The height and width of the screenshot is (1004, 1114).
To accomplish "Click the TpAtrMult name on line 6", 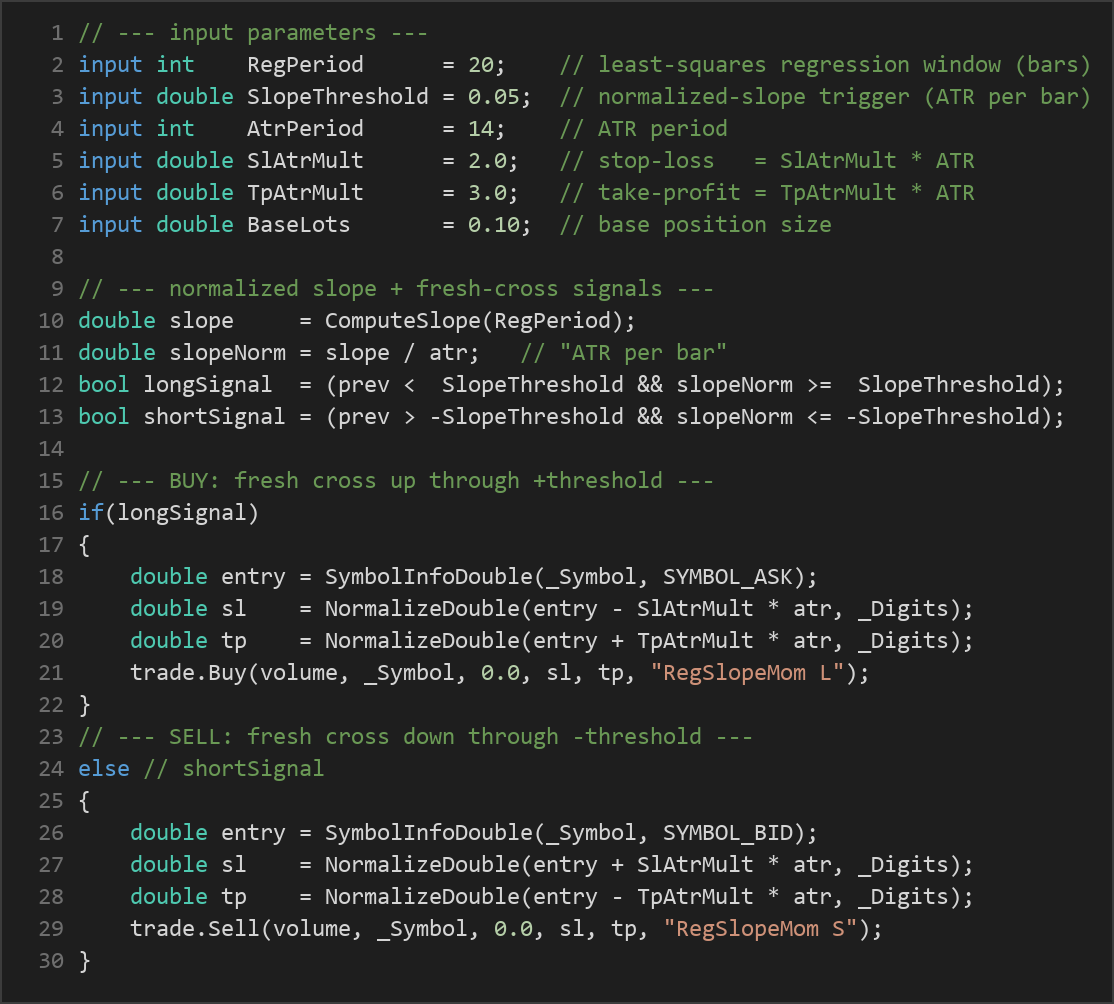I will [x=305, y=193].
